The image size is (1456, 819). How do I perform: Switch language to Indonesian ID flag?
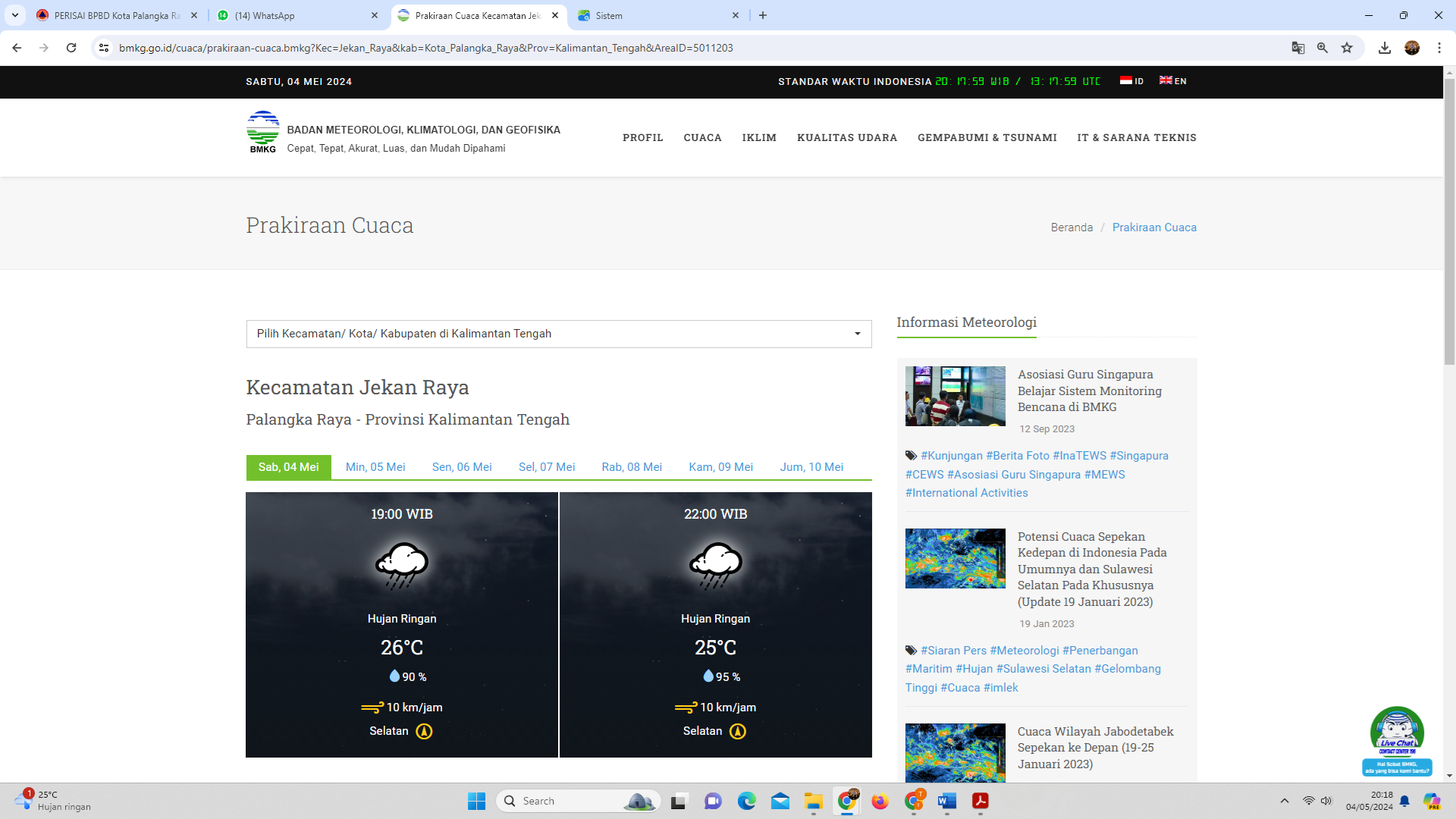1131,81
